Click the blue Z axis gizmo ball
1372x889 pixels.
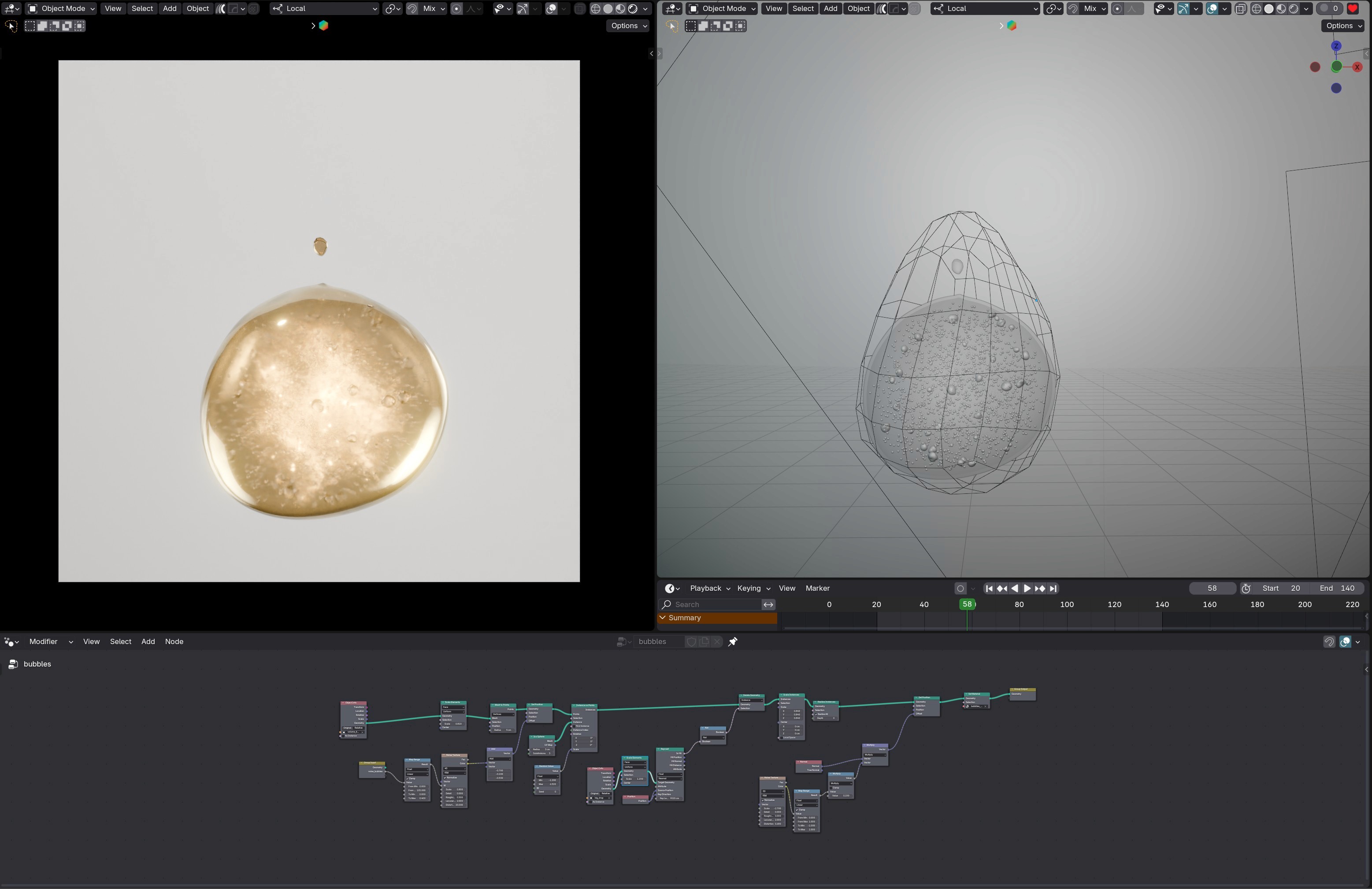pyautogui.click(x=1336, y=46)
